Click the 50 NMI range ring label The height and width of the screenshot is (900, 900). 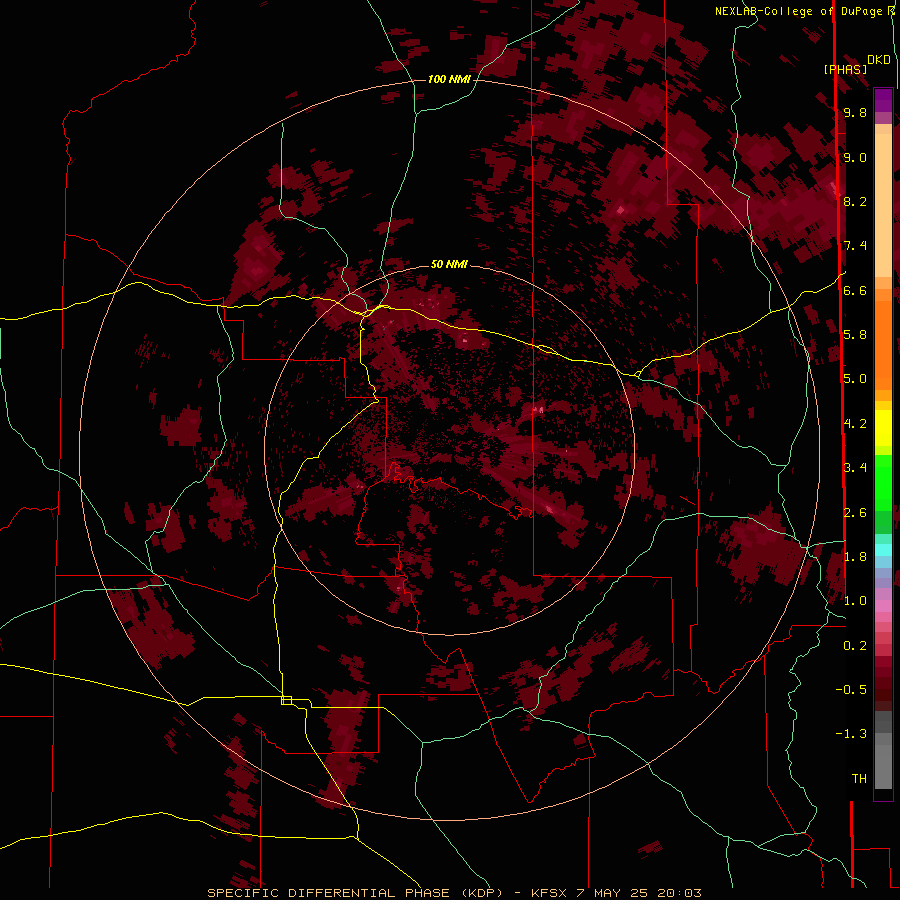pos(449,264)
